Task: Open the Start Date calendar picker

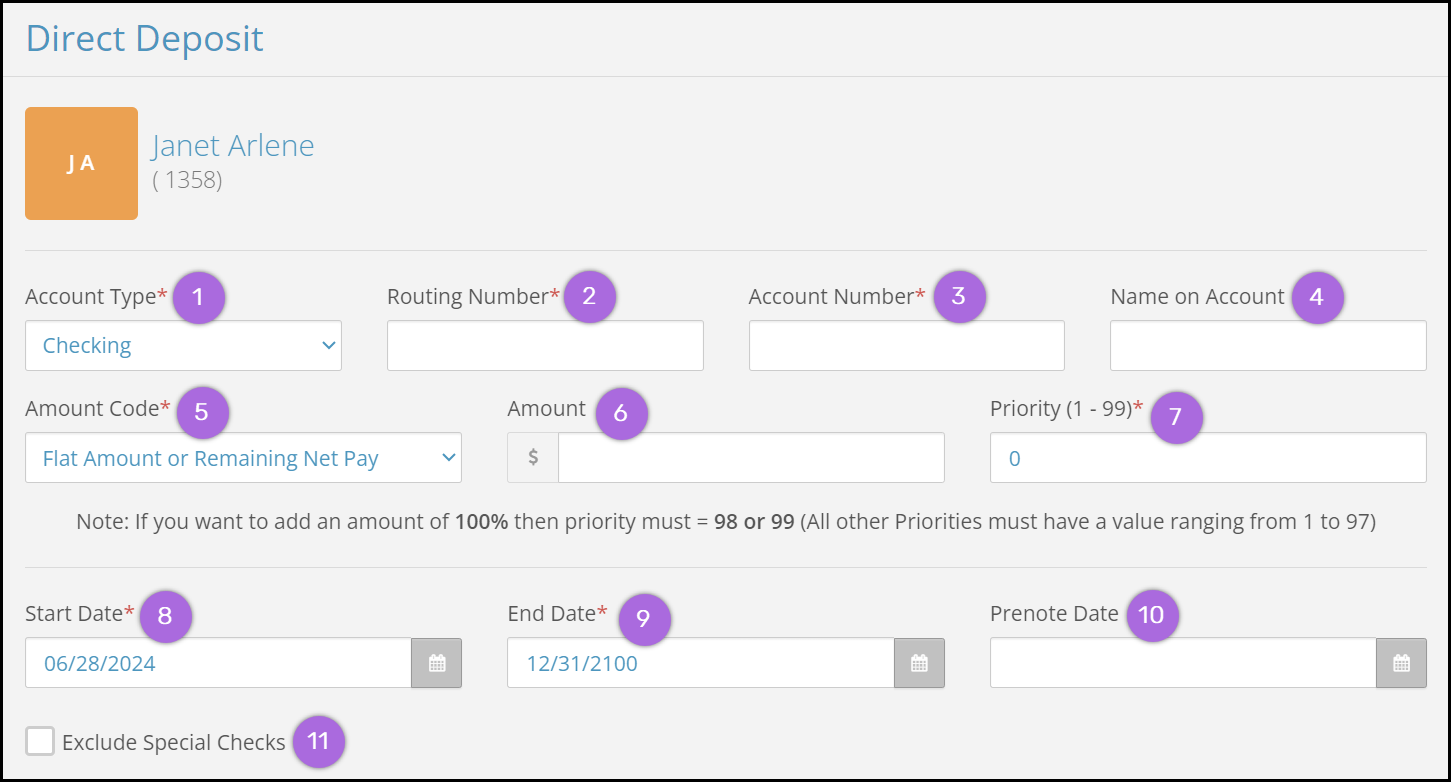Action: [437, 663]
